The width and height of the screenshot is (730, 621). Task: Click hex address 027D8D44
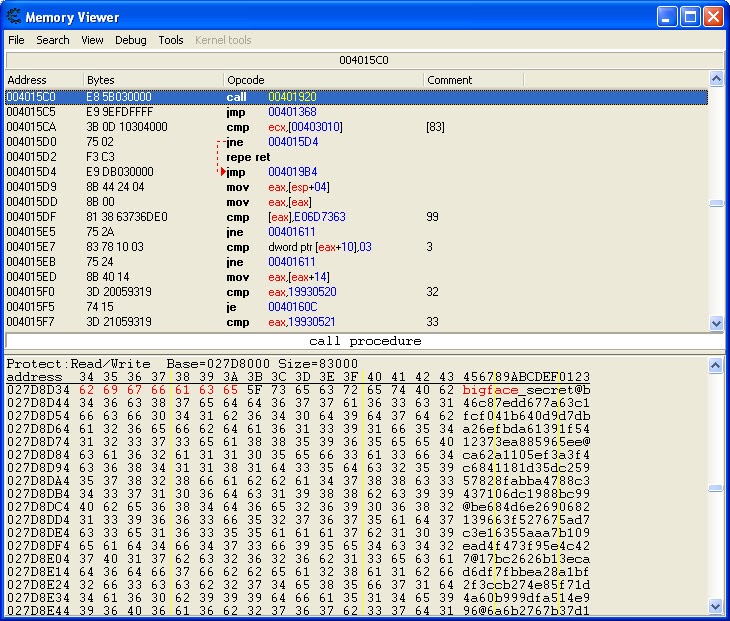point(38,403)
